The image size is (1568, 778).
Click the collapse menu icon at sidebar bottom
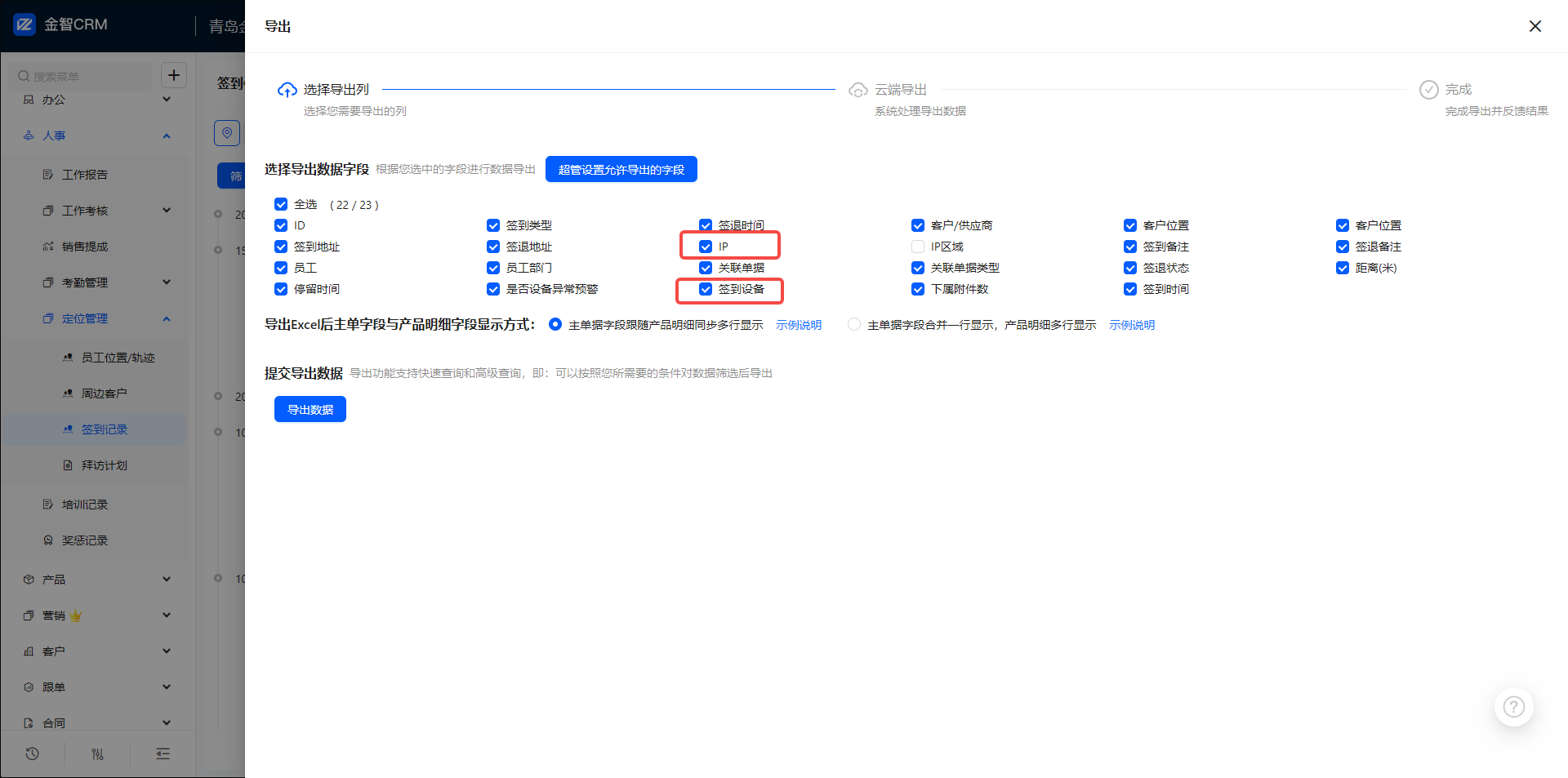click(163, 754)
